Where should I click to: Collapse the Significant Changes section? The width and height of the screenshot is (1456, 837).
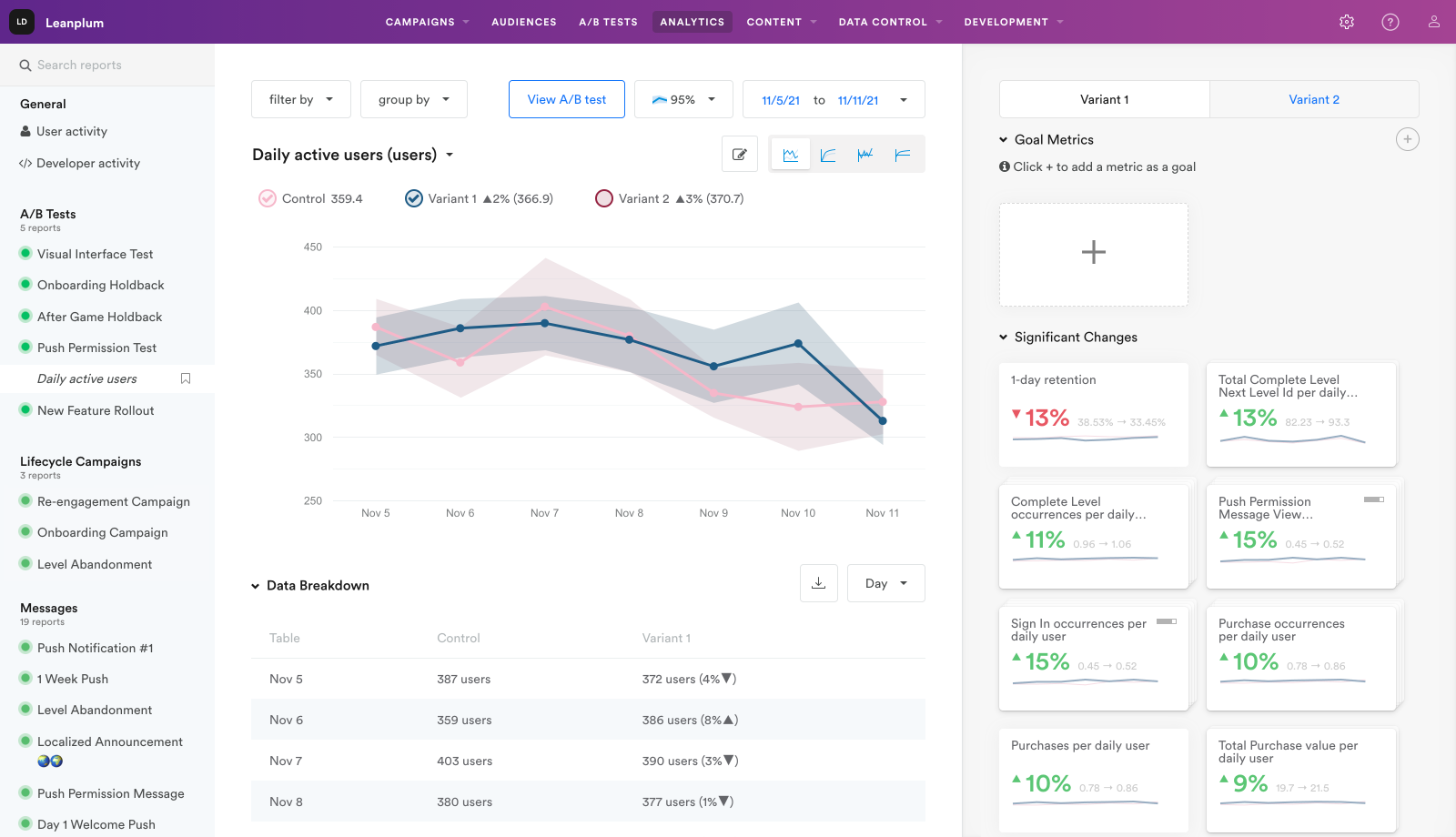click(x=1004, y=338)
